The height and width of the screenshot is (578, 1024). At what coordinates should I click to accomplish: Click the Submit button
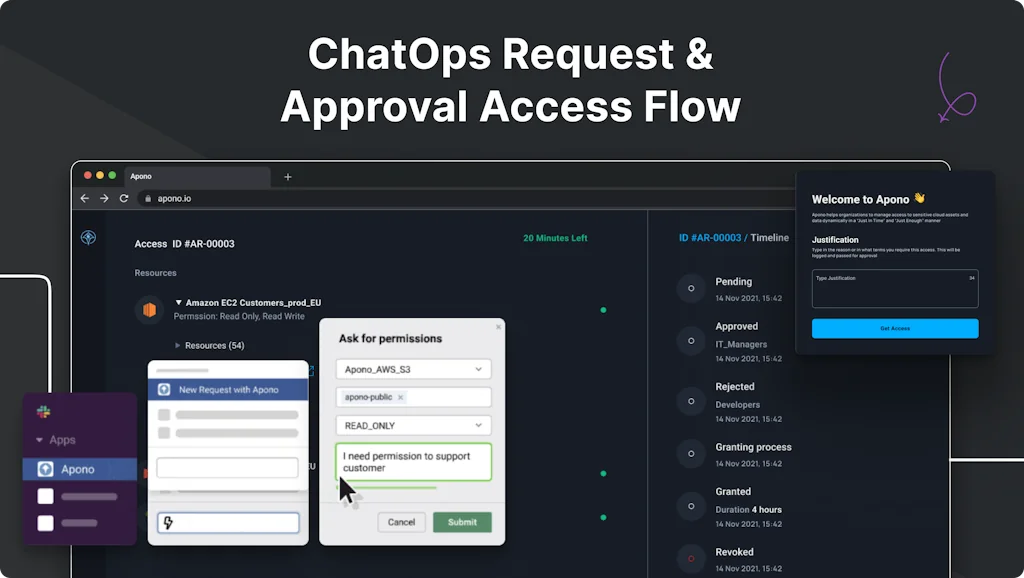point(462,522)
